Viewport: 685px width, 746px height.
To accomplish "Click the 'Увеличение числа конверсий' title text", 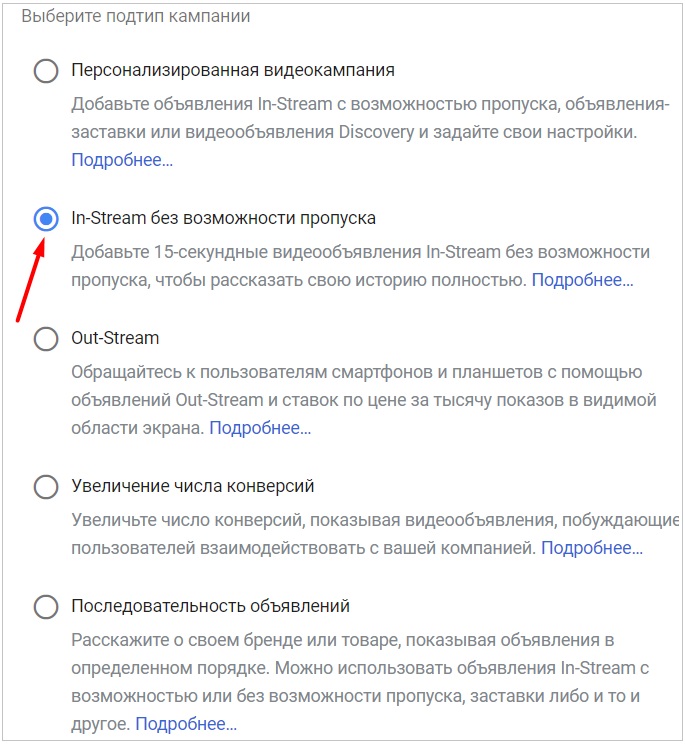I will tap(193, 486).
